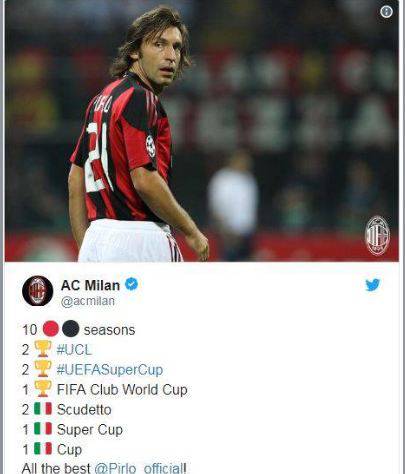Click the info icon on the photo
Screen dimensions: 405x474
coord(386,12)
